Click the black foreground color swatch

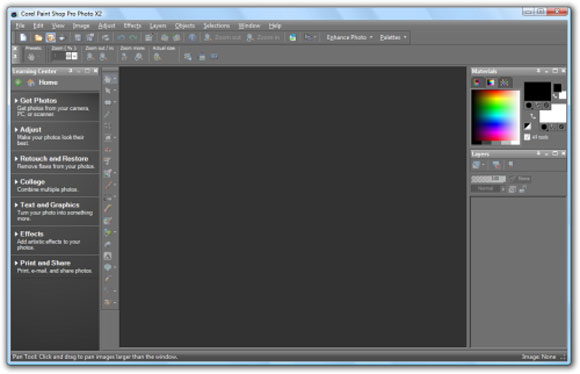pyautogui.click(x=537, y=91)
